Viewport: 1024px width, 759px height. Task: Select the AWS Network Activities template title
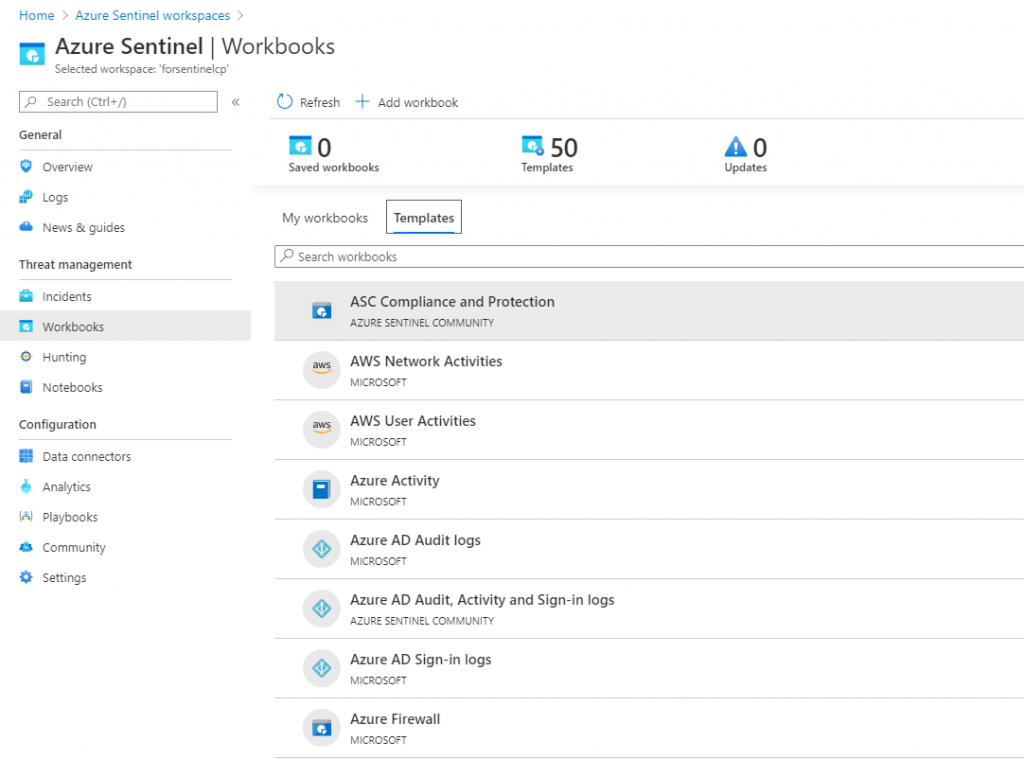pyautogui.click(x=426, y=361)
